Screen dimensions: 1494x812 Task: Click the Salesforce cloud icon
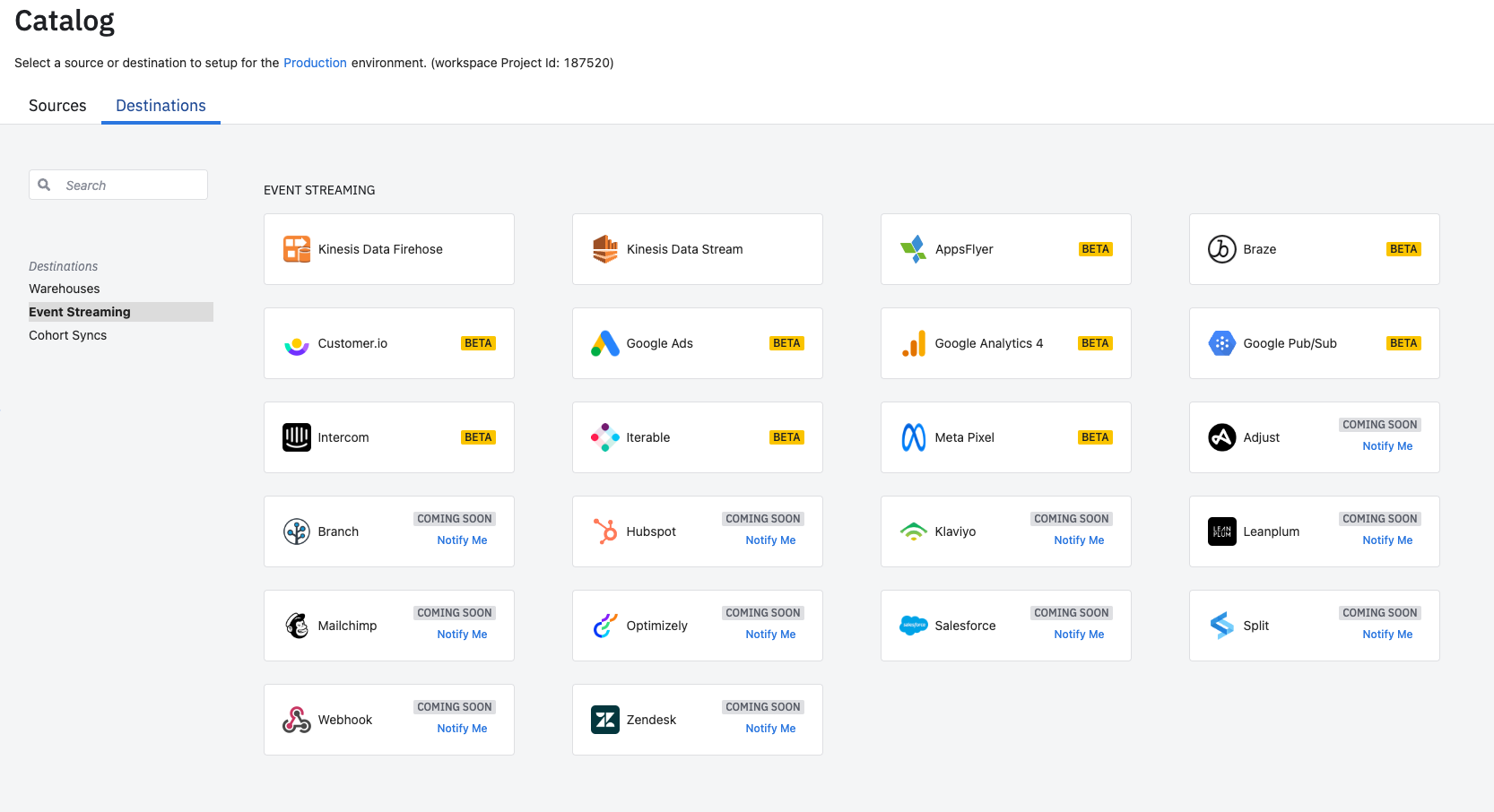coord(914,626)
